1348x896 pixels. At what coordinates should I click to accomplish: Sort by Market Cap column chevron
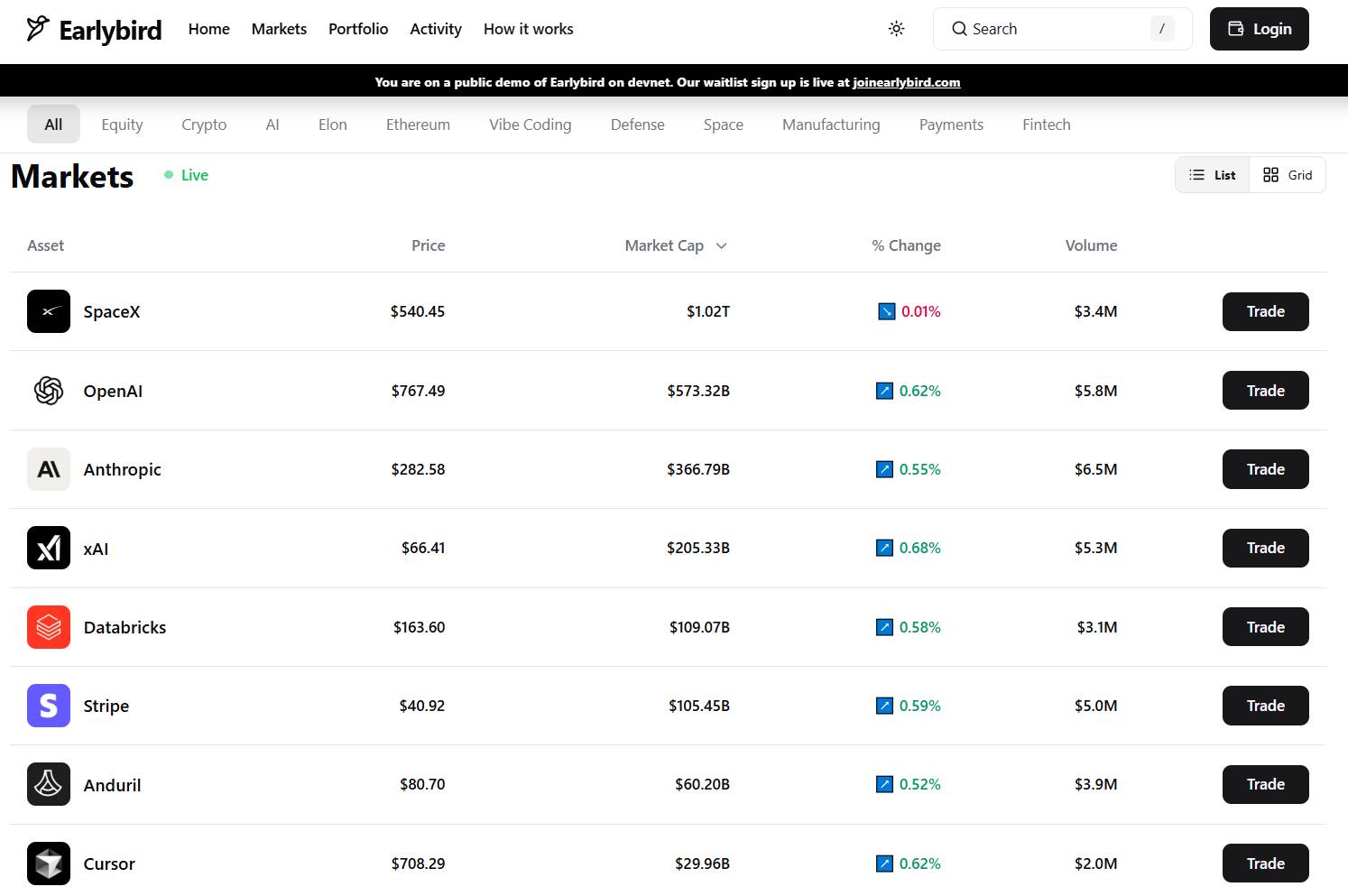(x=721, y=245)
